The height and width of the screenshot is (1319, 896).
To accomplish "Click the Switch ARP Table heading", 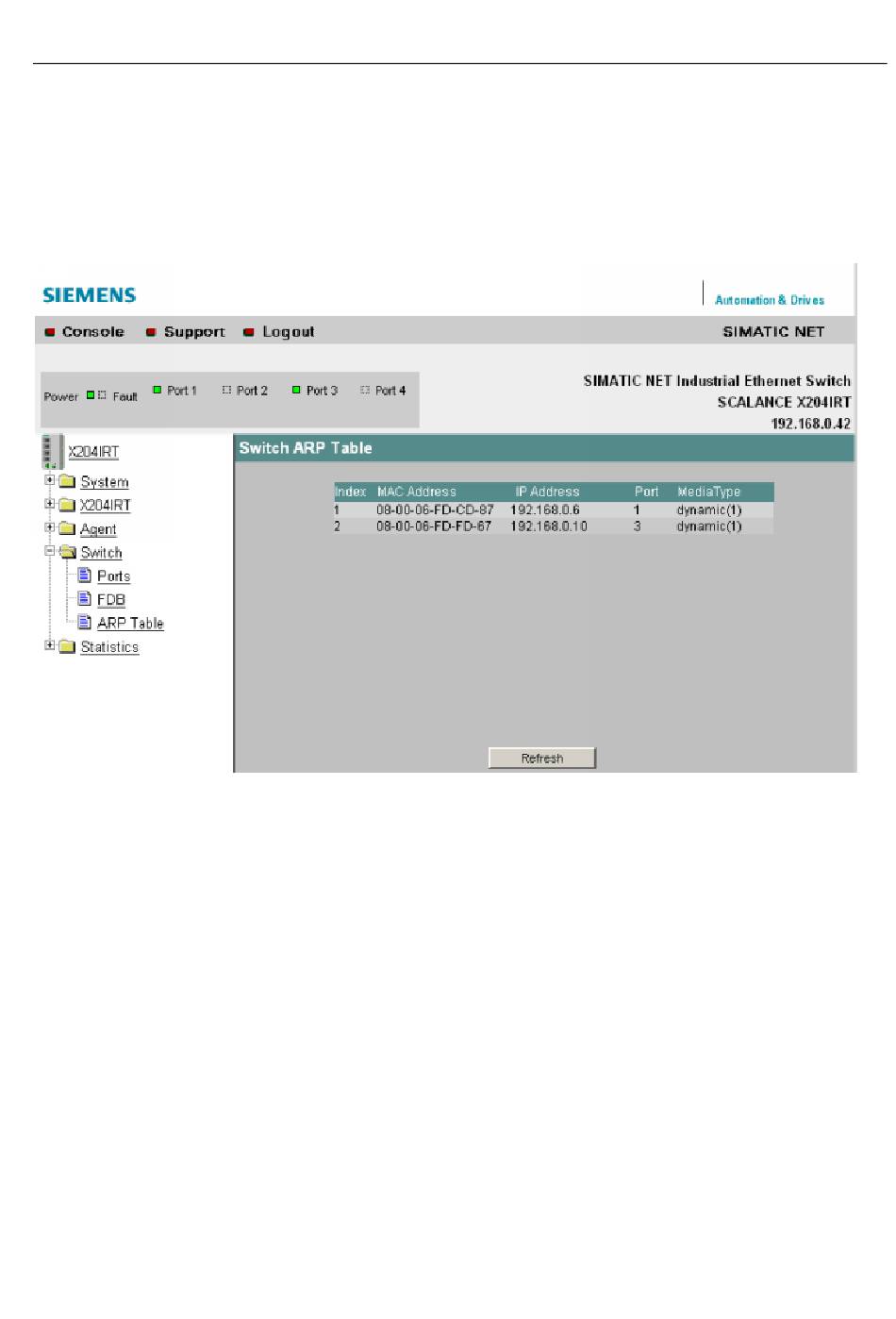I will coord(306,448).
